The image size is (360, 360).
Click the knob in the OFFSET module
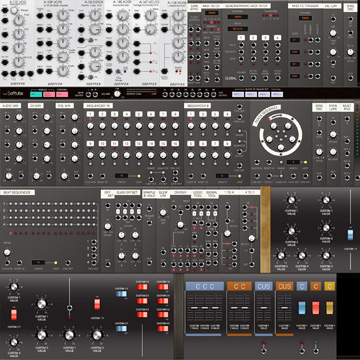107,227
